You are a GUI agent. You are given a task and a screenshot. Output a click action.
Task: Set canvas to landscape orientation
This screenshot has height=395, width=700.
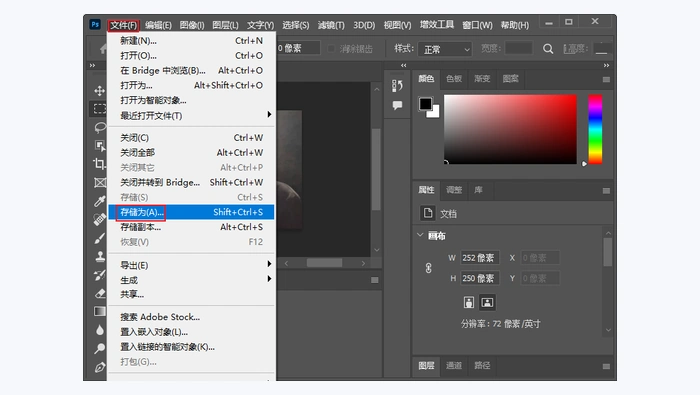pos(487,302)
